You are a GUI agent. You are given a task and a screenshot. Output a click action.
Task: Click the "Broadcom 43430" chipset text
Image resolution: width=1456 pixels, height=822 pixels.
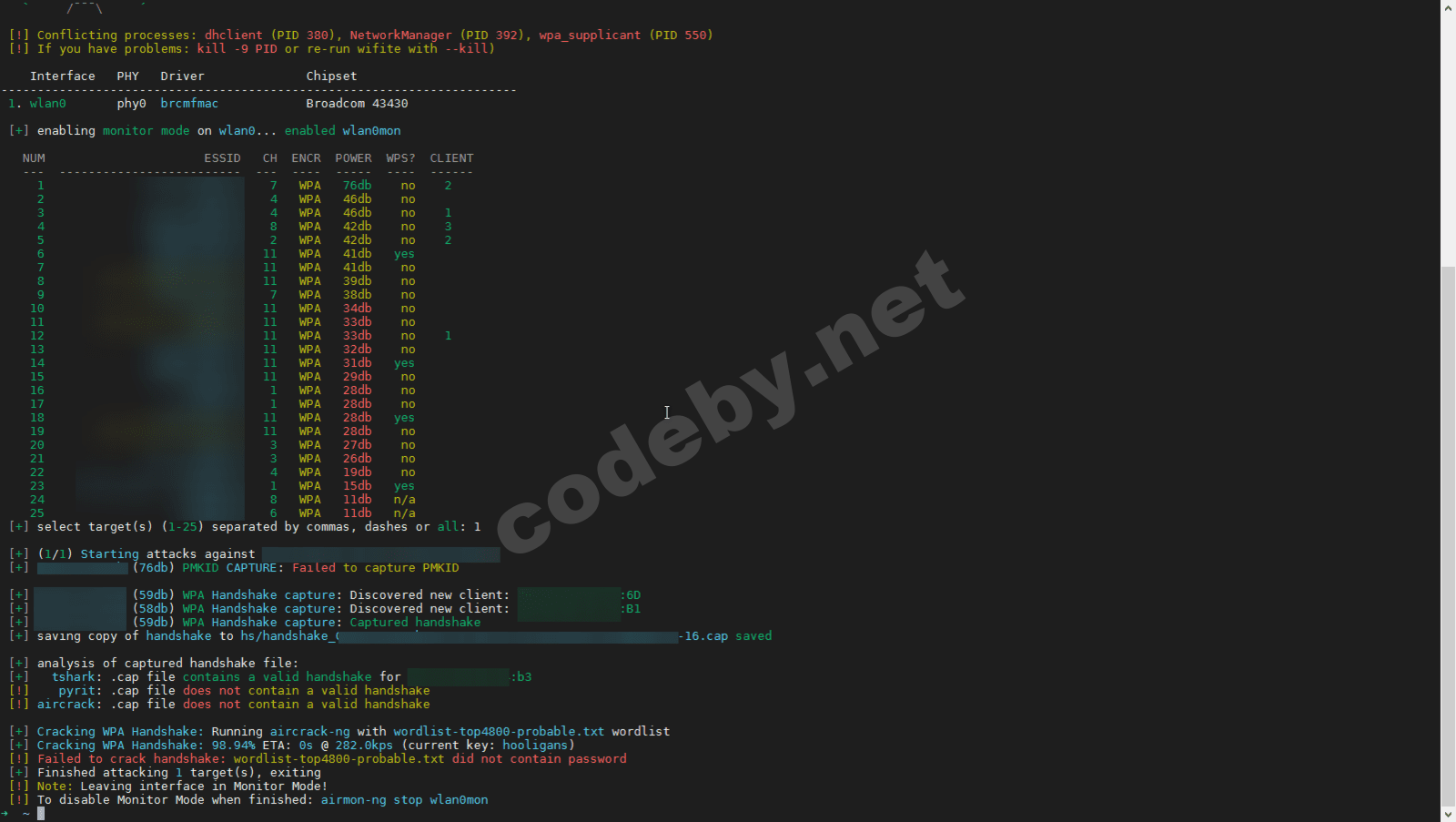[358, 104]
